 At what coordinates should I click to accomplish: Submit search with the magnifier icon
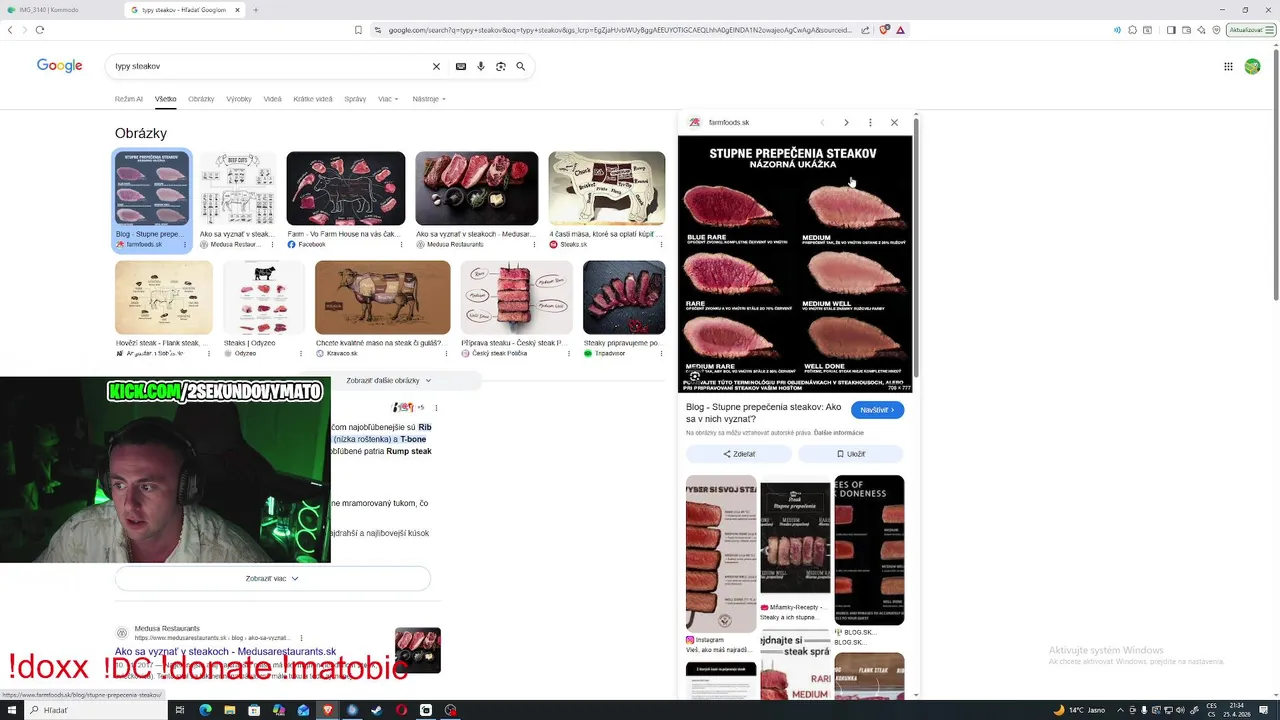click(521, 66)
